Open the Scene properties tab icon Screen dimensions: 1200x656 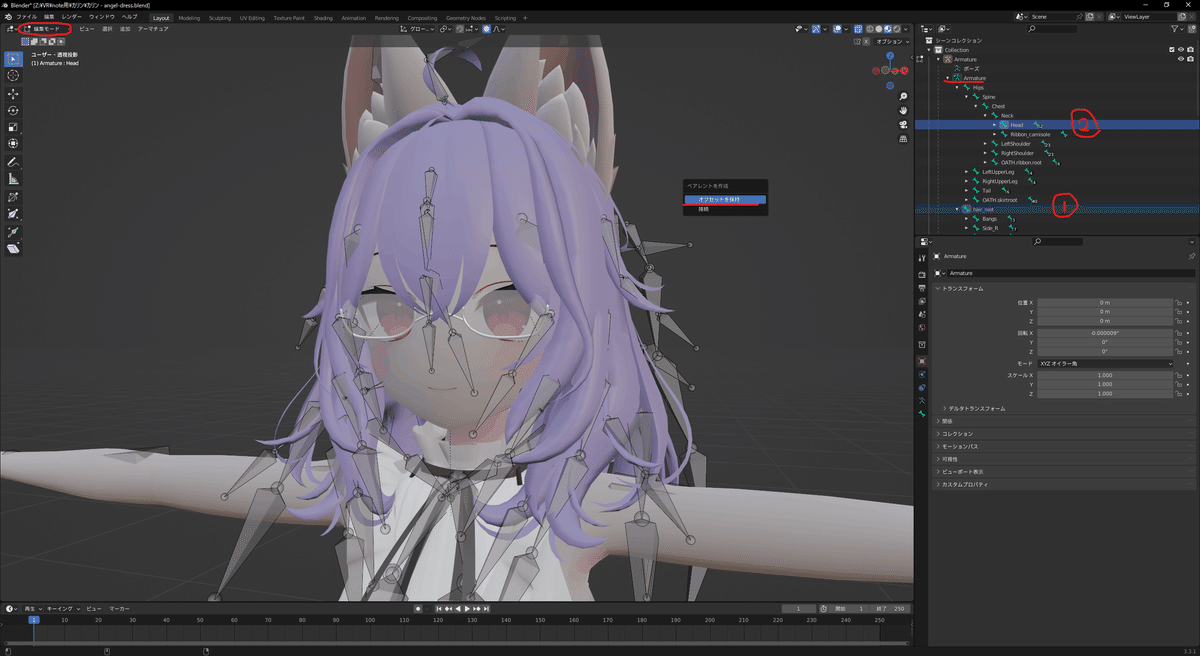tap(922, 314)
